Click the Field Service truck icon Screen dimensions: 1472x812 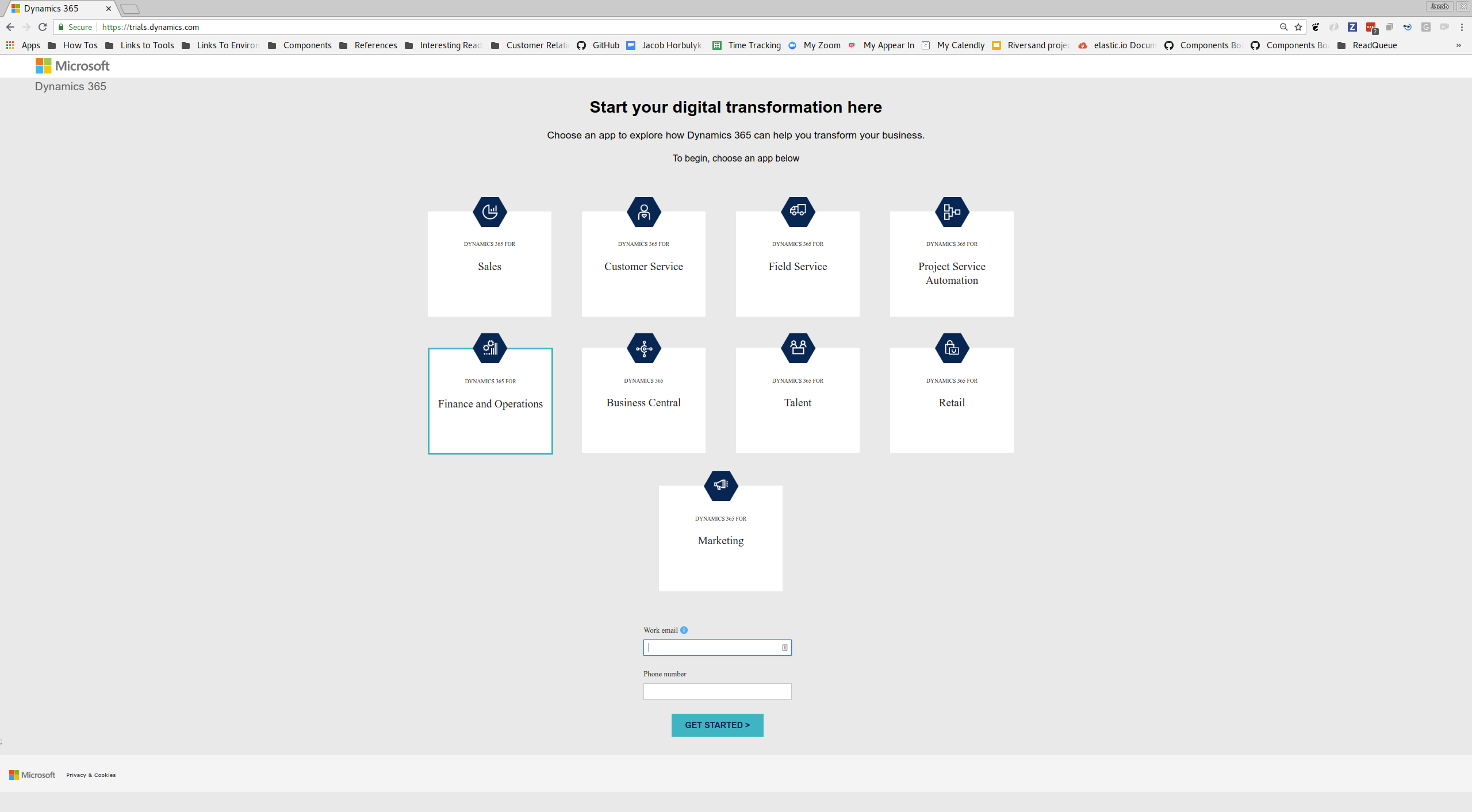798,212
